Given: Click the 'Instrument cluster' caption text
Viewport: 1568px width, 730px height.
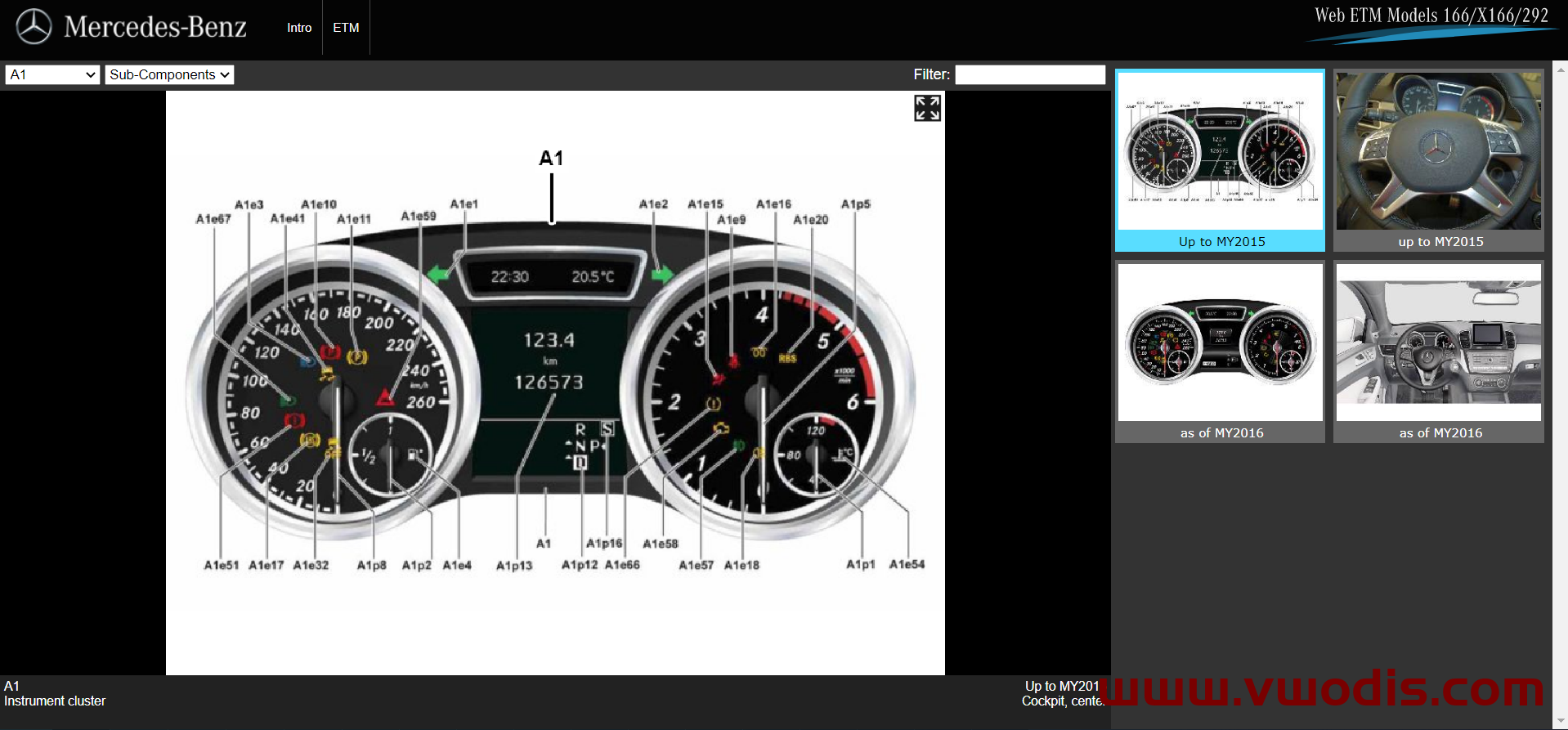Looking at the screenshot, I should point(55,701).
